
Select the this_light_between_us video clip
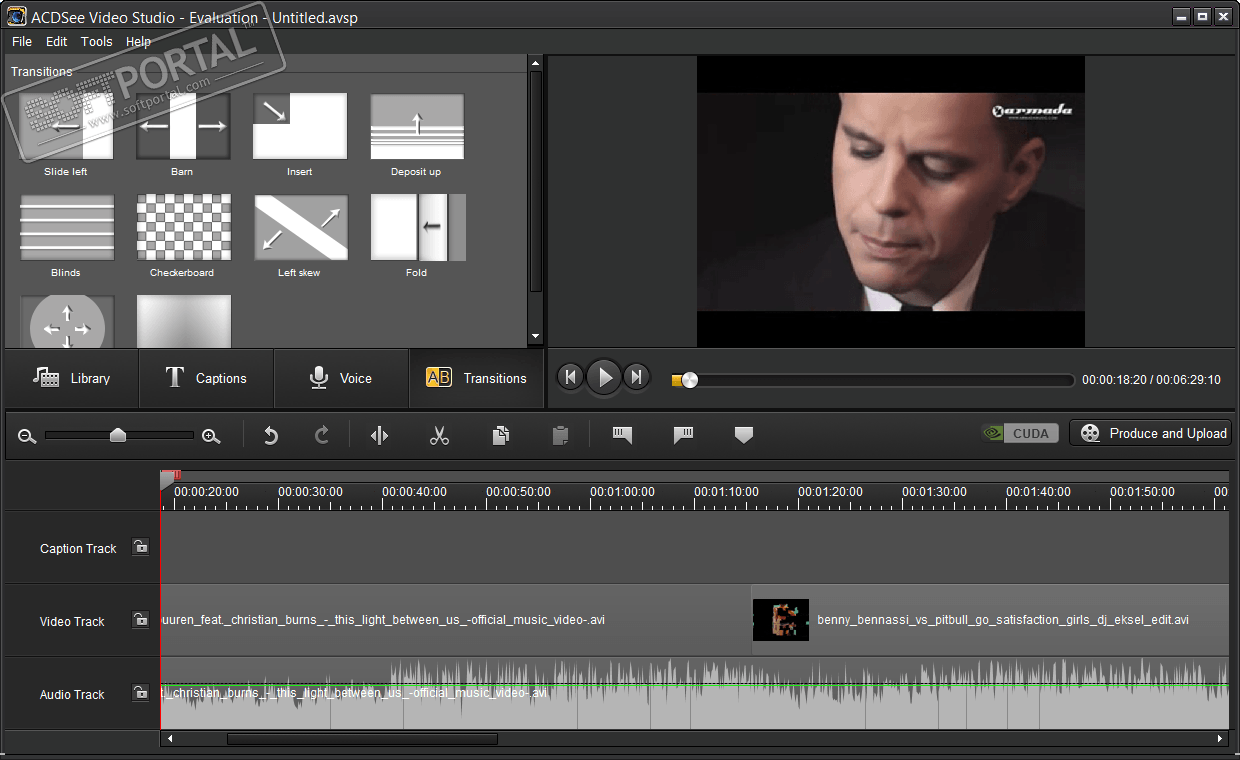tap(456, 620)
